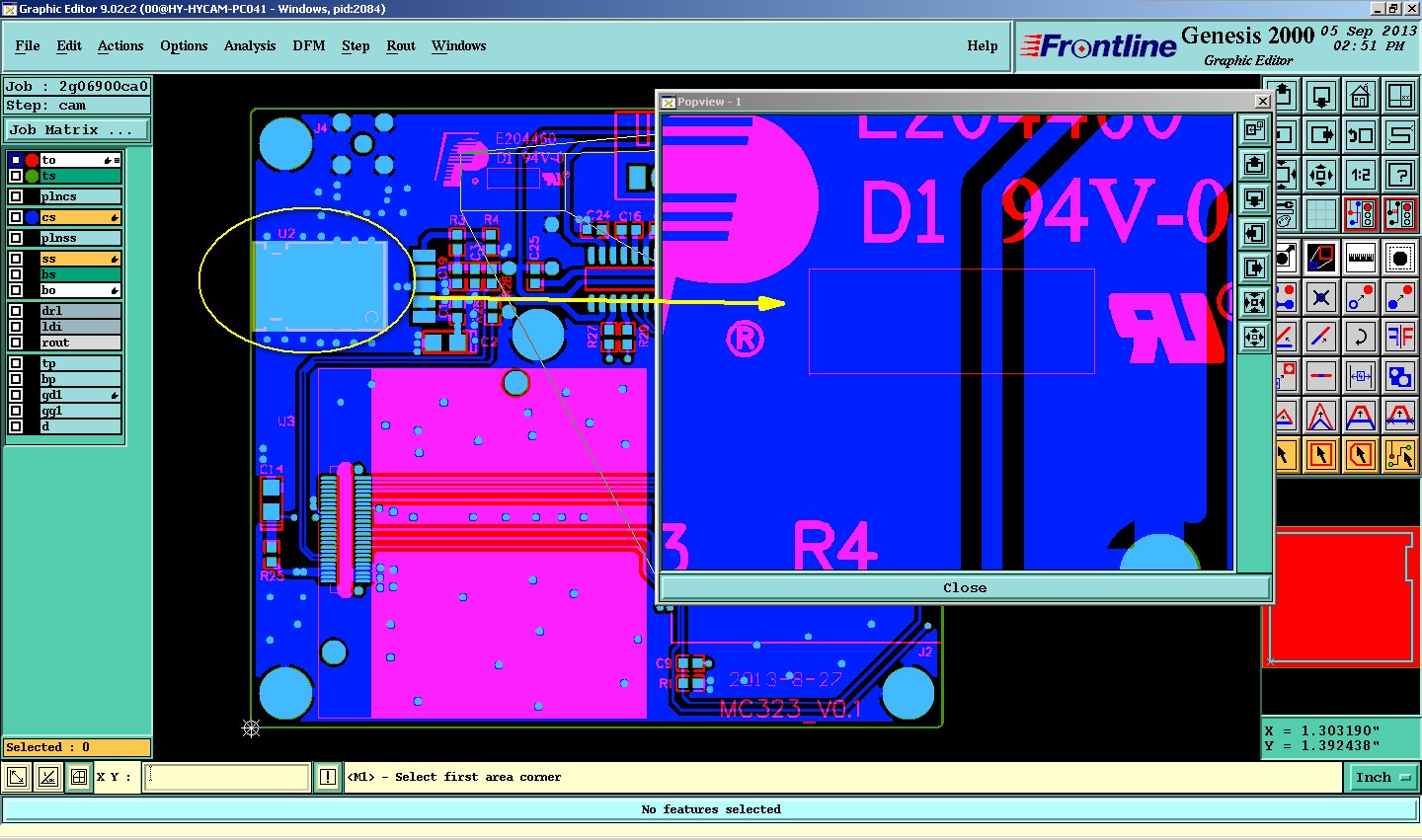Click the four-way pan arrows icon in right toolbar
This screenshot has width=1422, height=840.
1321,176
